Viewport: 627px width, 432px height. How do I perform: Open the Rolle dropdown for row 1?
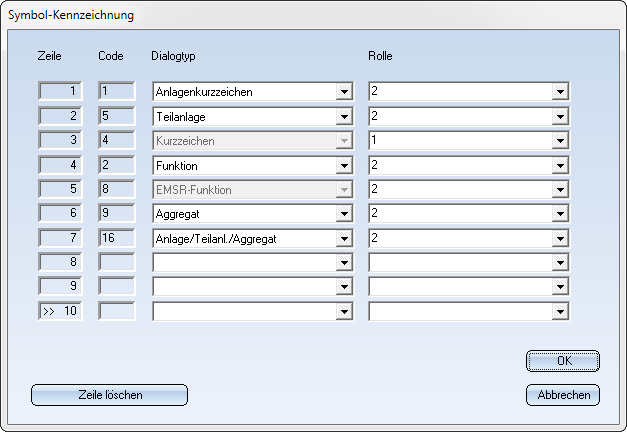(x=560, y=92)
